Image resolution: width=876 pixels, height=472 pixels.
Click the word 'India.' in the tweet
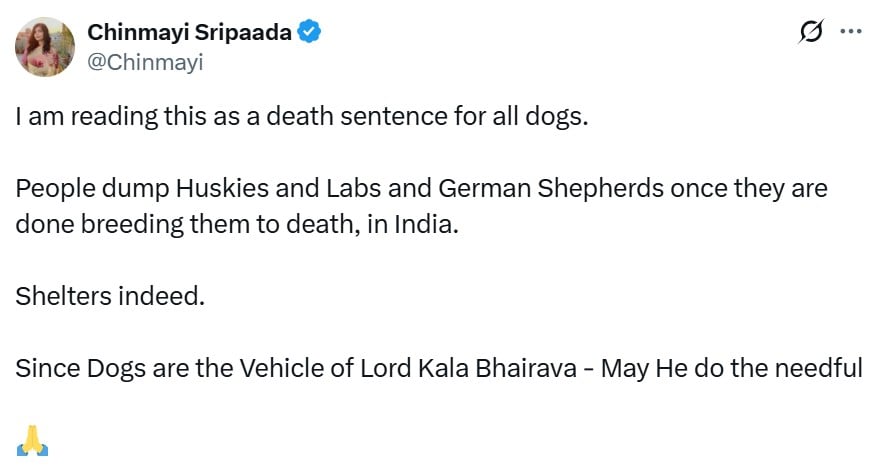426,225
